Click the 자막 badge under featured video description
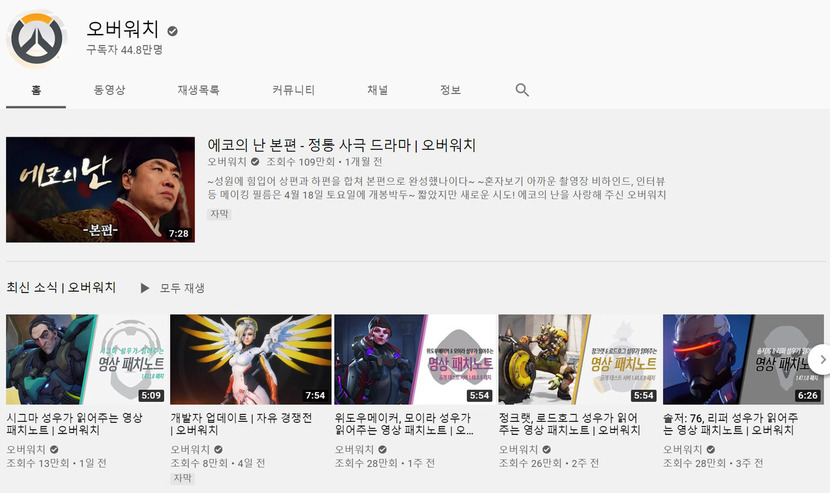Image resolution: width=830 pixels, height=493 pixels. point(220,214)
